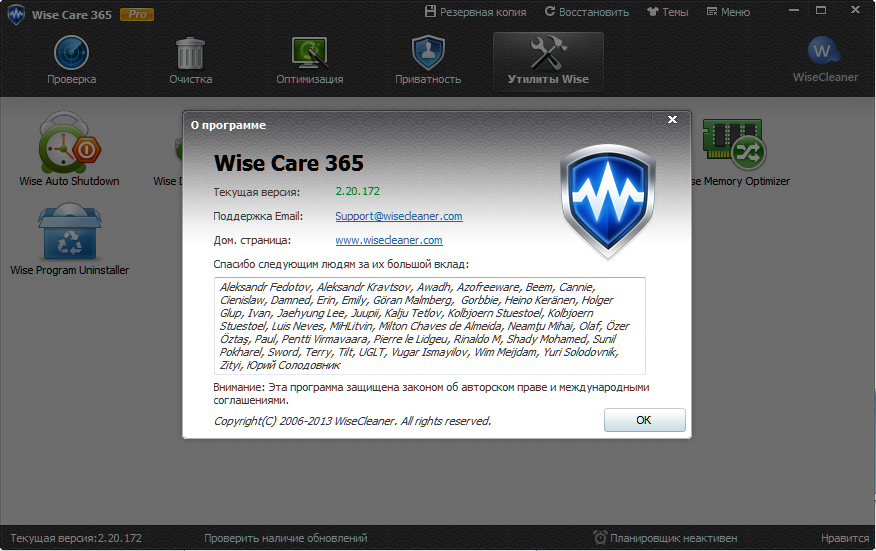The image size is (876, 551).
Task: Click Проверить наличие обновлений in status bar
Action: 285,538
